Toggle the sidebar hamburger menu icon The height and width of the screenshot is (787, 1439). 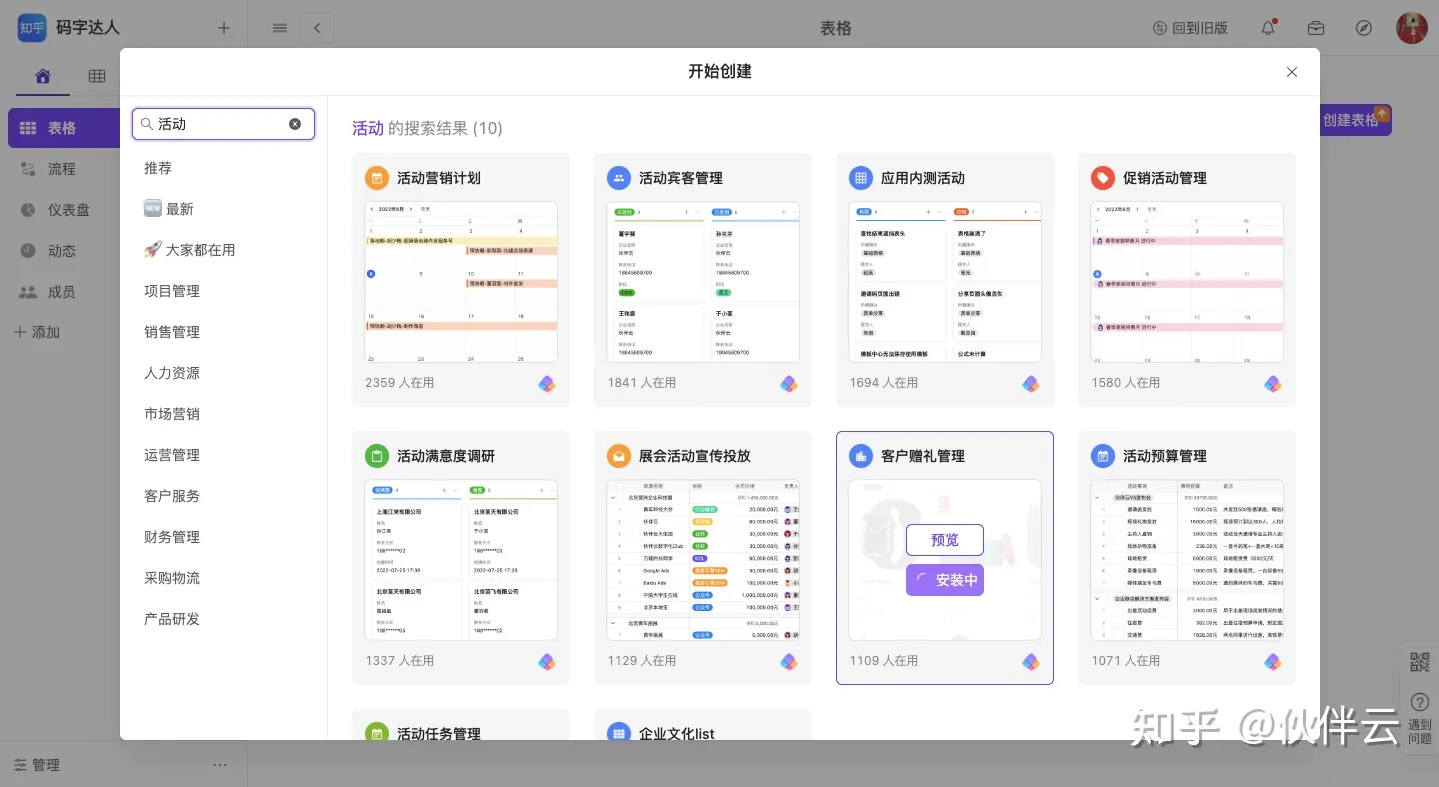[280, 28]
